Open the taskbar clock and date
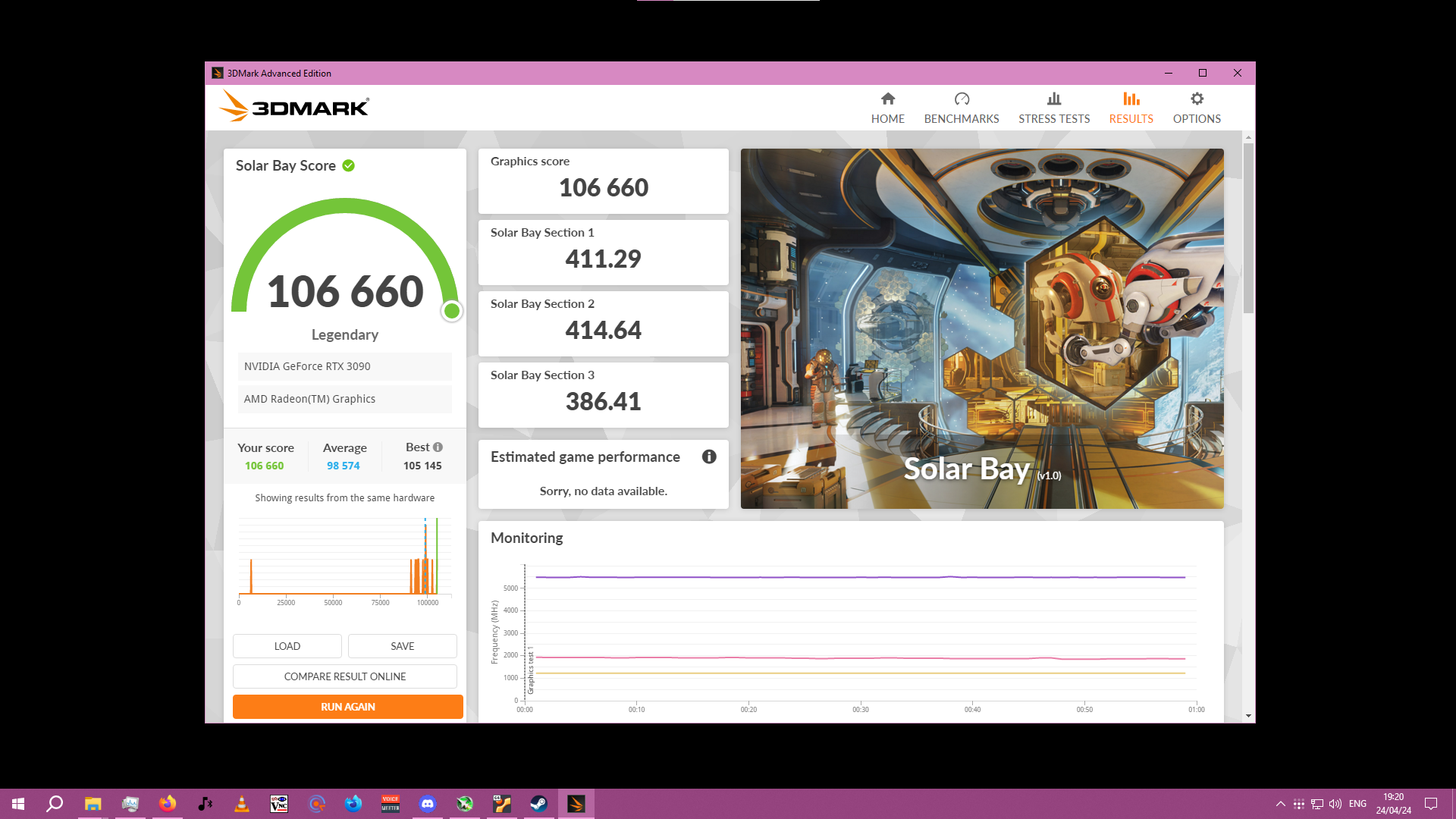The width and height of the screenshot is (1456, 819). tap(1394, 804)
